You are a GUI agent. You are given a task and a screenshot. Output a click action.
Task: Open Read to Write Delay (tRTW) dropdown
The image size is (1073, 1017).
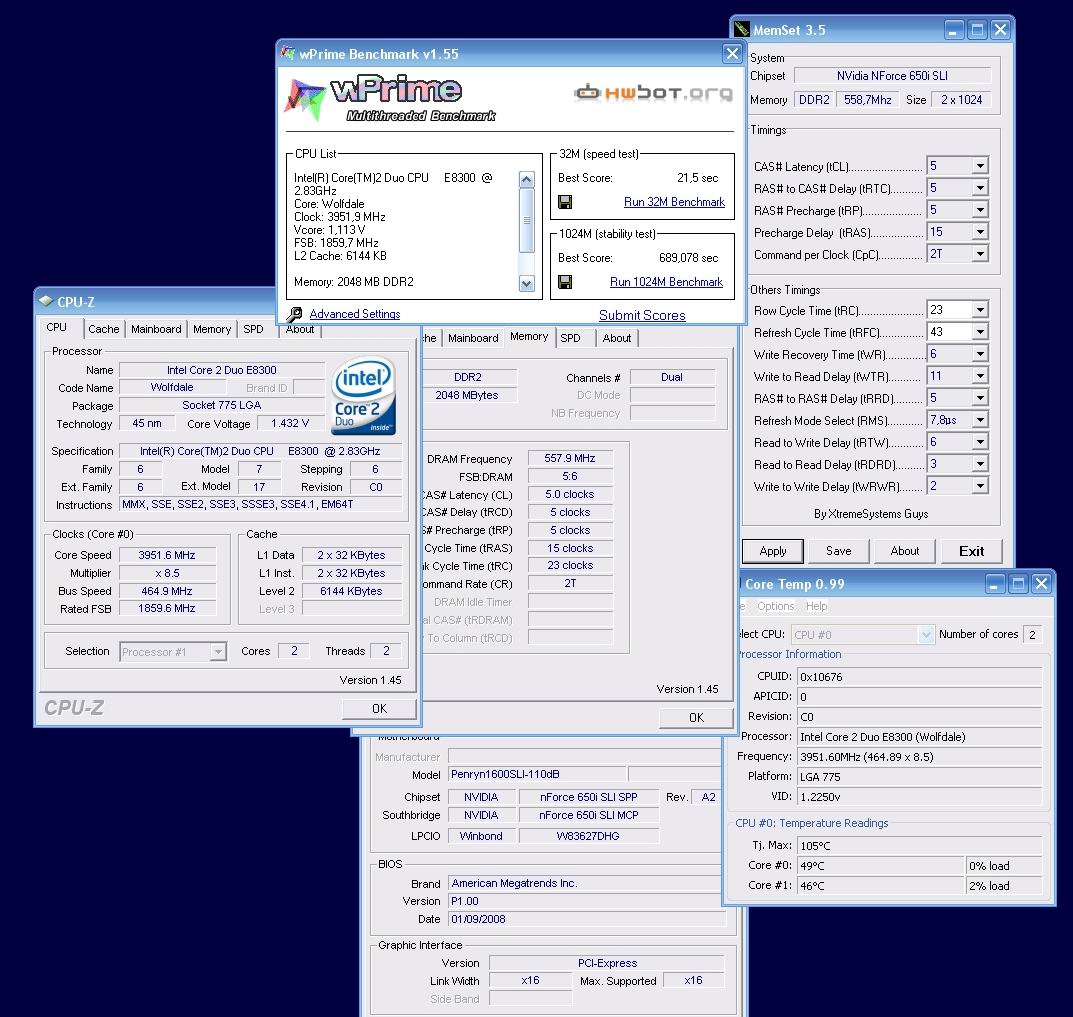(980, 442)
